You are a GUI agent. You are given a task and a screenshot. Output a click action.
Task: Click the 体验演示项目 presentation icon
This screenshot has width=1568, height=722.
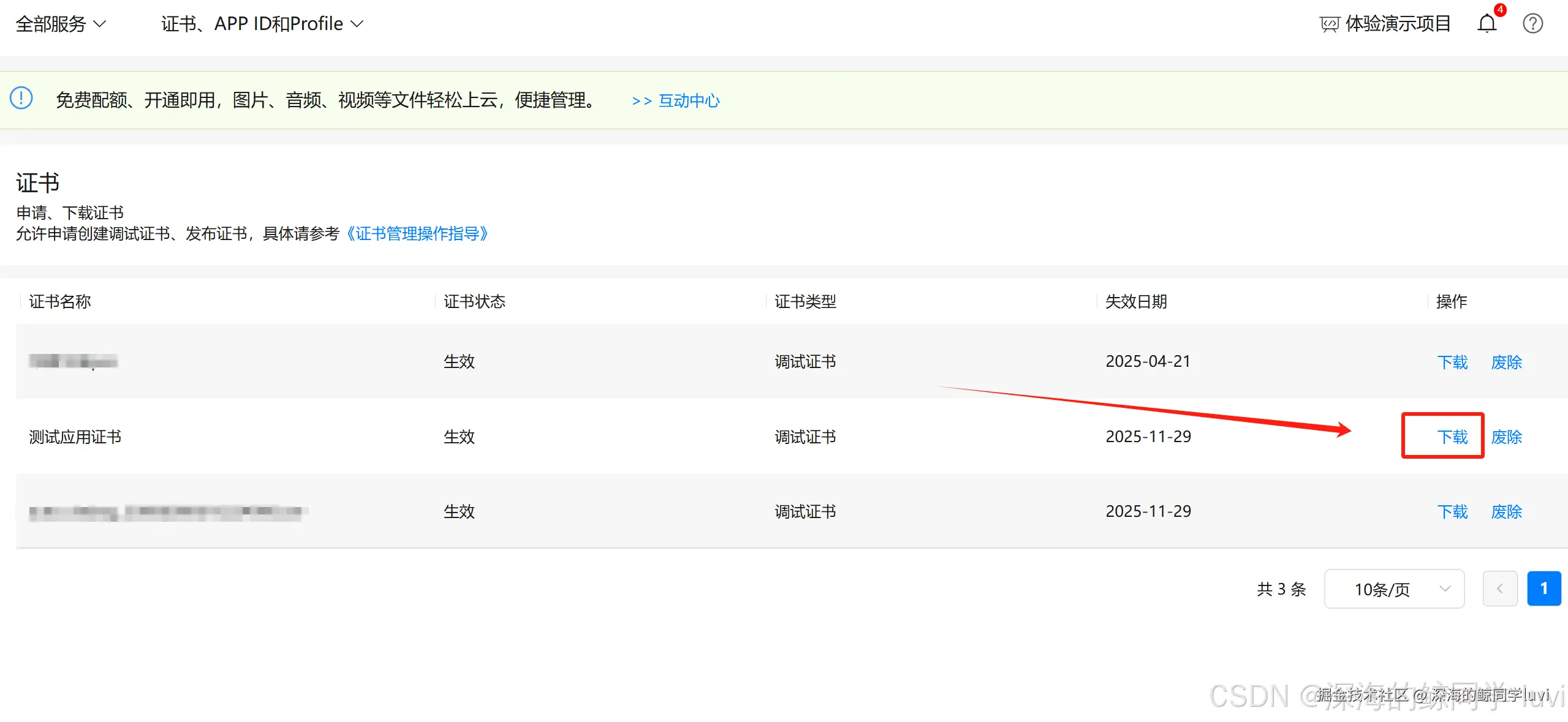click(x=1329, y=24)
